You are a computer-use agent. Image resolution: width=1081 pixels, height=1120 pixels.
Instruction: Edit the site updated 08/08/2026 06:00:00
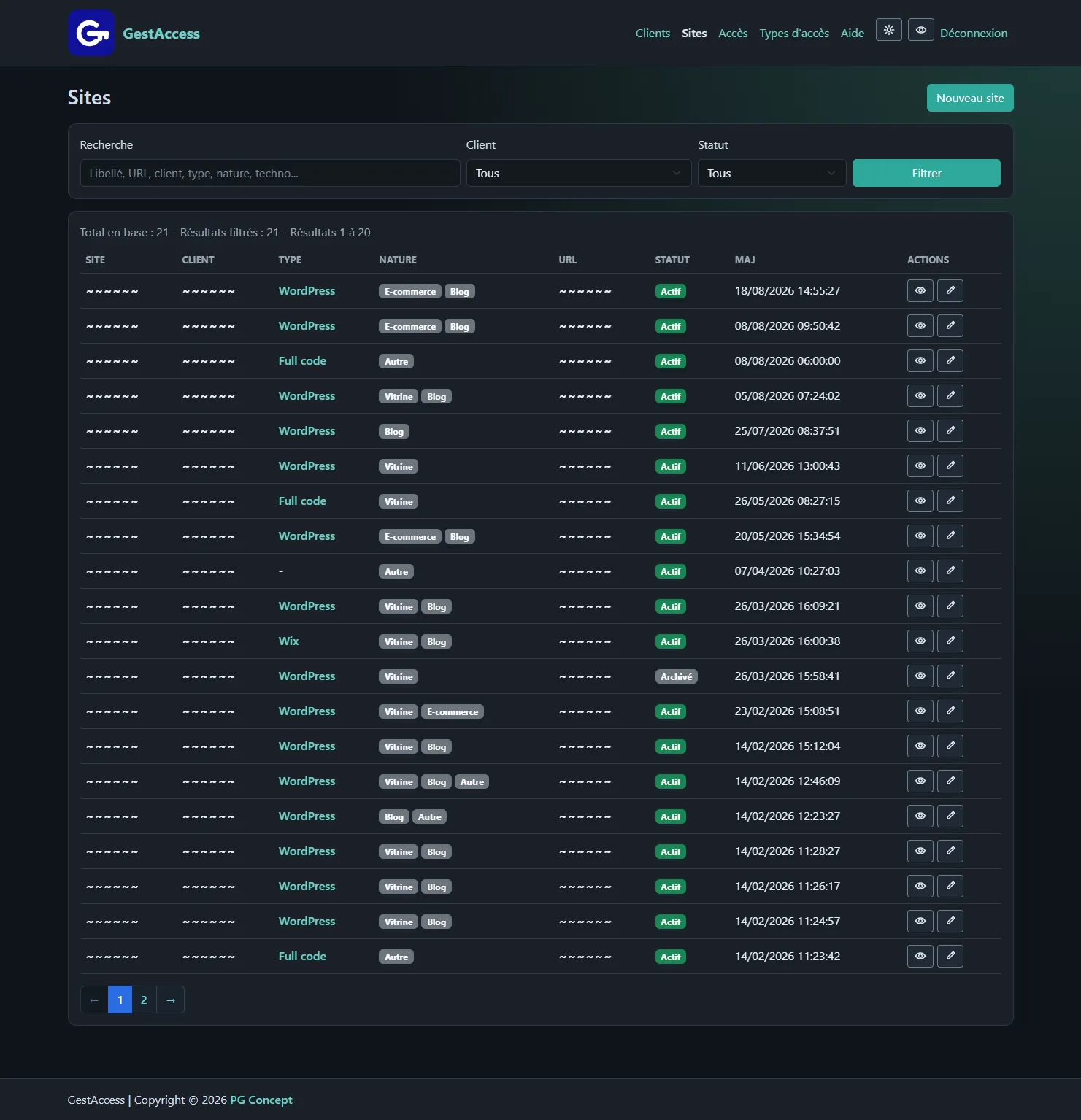tap(950, 360)
